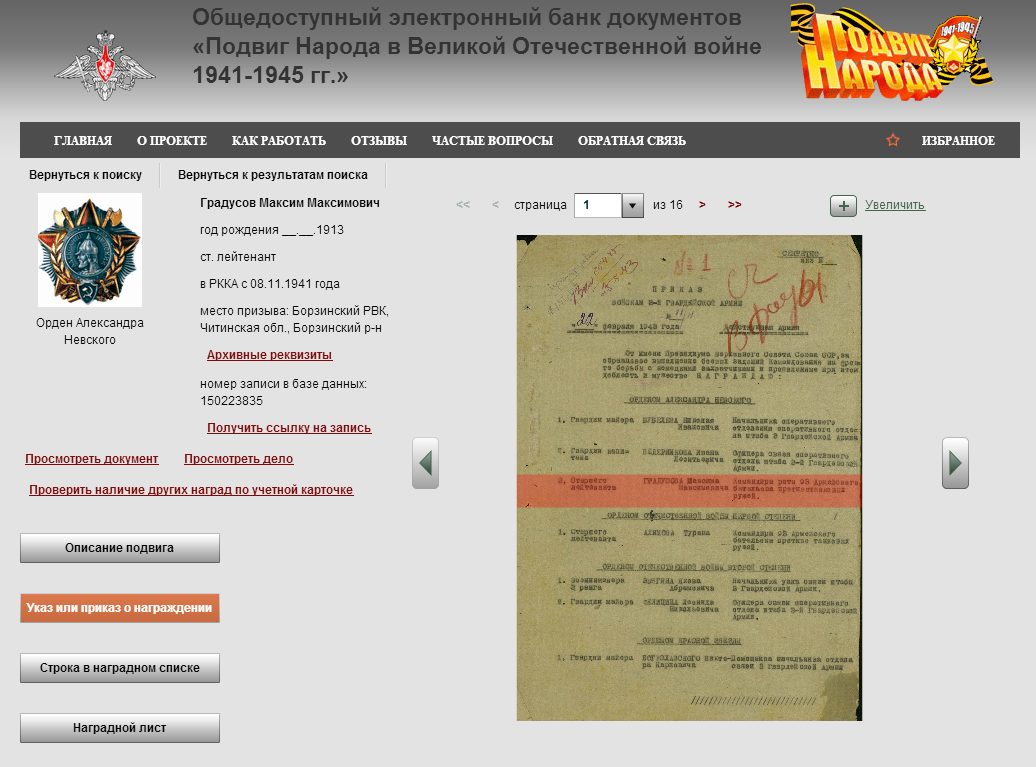This screenshot has height=767, width=1036.
Task: Click the page number input field
Action: (x=598, y=206)
